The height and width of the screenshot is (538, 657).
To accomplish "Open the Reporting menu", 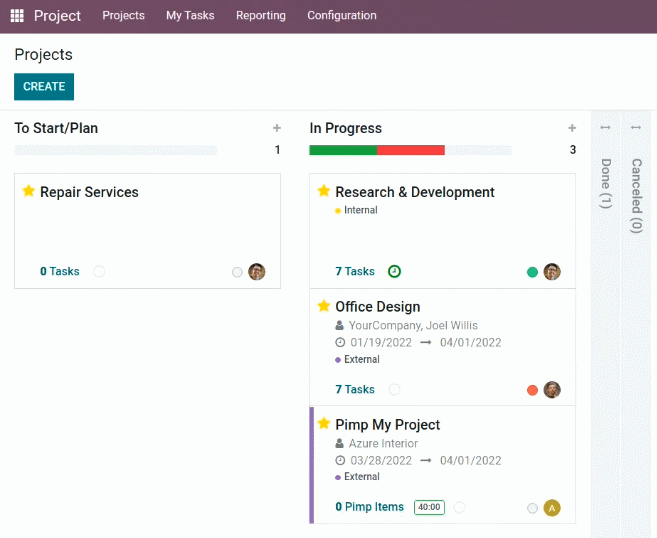I will (261, 16).
